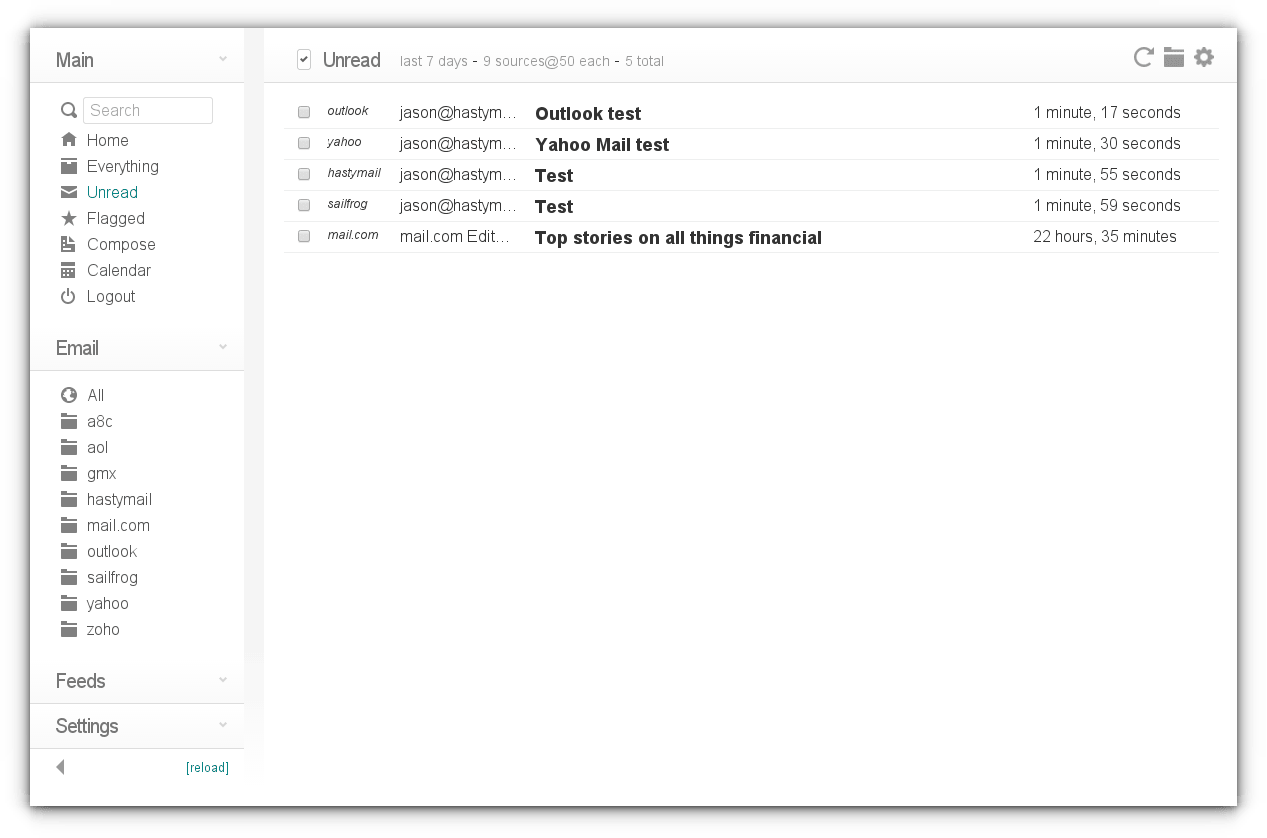Click the refresh icon in the message list header
This screenshot has height=838, width=1267.
[1143, 58]
